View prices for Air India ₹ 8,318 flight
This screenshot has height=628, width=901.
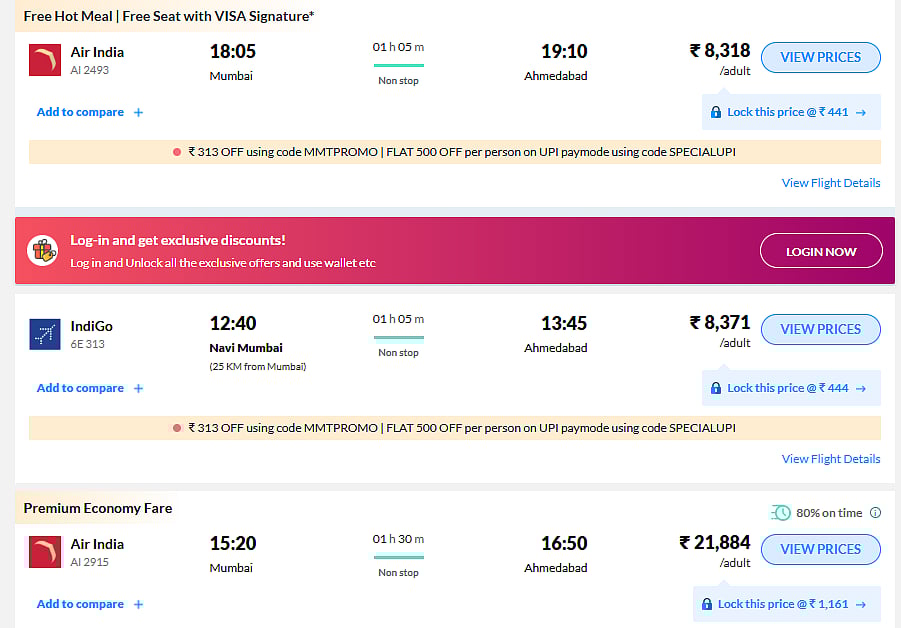pyautogui.click(x=820, y=57)
